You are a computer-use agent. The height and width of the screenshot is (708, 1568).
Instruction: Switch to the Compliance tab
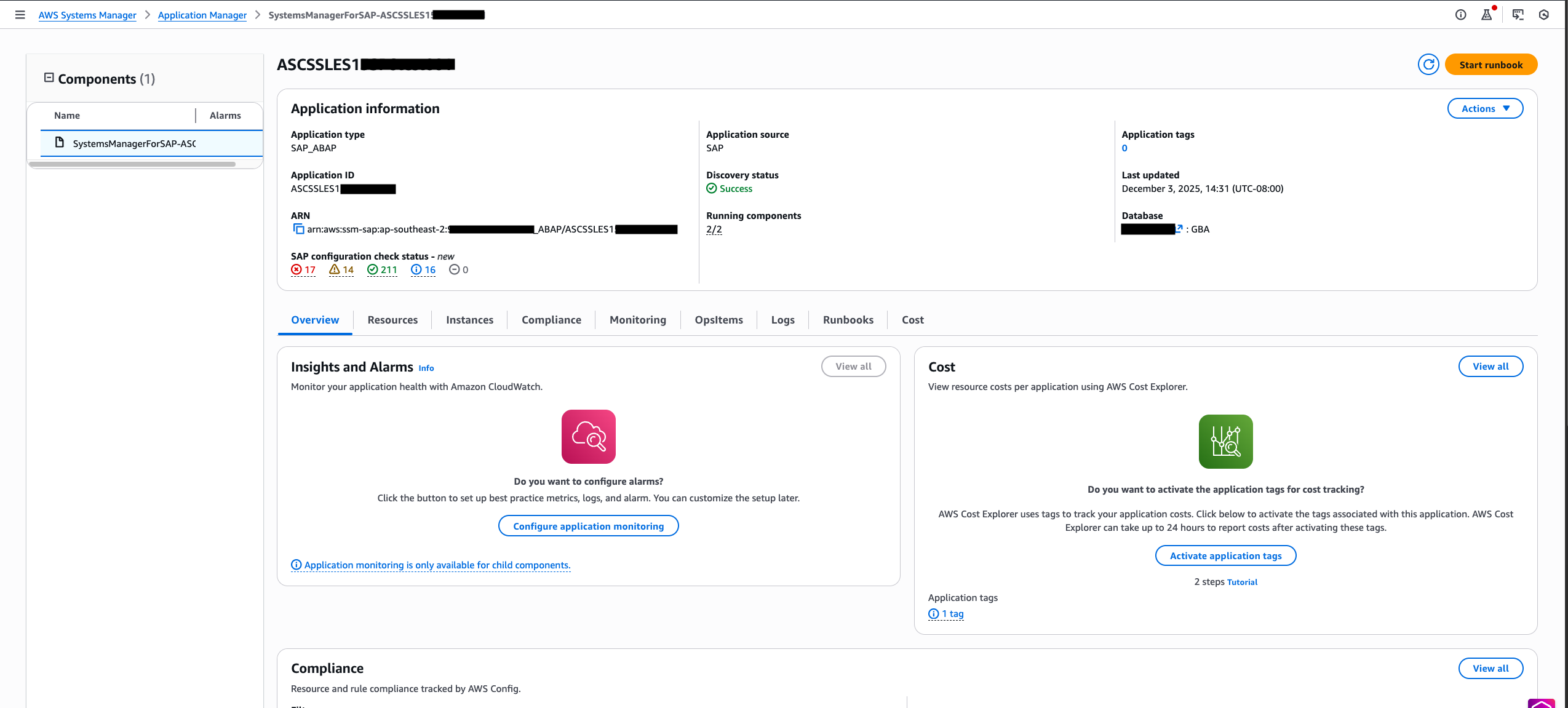tap(551, 320)
